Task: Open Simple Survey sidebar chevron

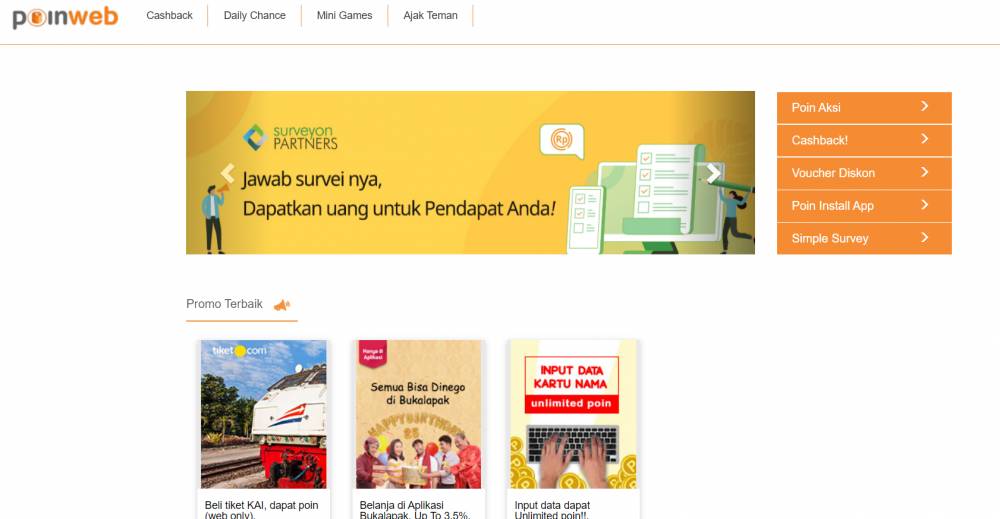Action: pos(925,237)
